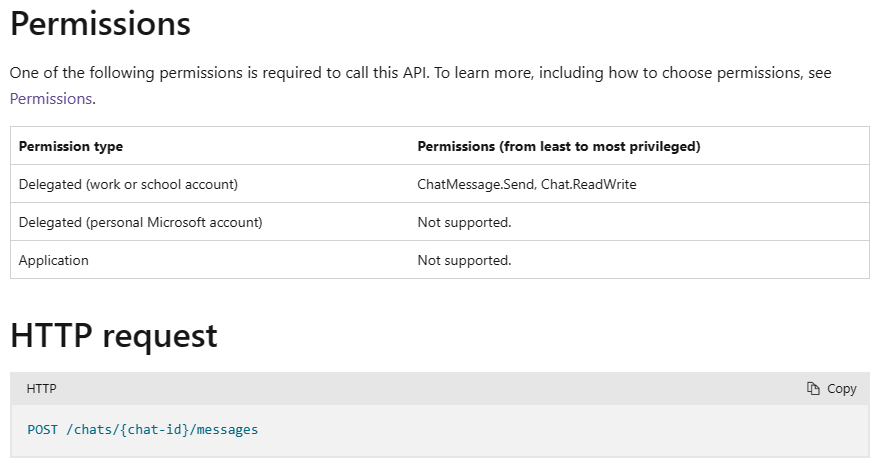
Task: Click the Copy icon in code block
Action: coord(813,388)
